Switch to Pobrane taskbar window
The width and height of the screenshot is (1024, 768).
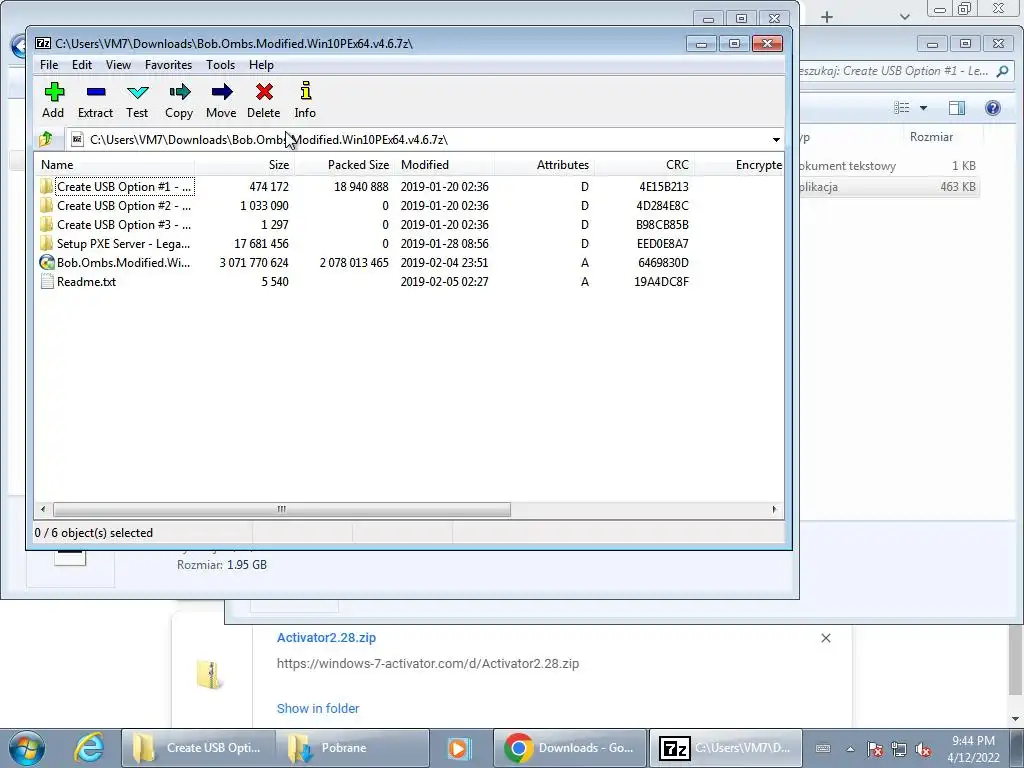point(352,748)
